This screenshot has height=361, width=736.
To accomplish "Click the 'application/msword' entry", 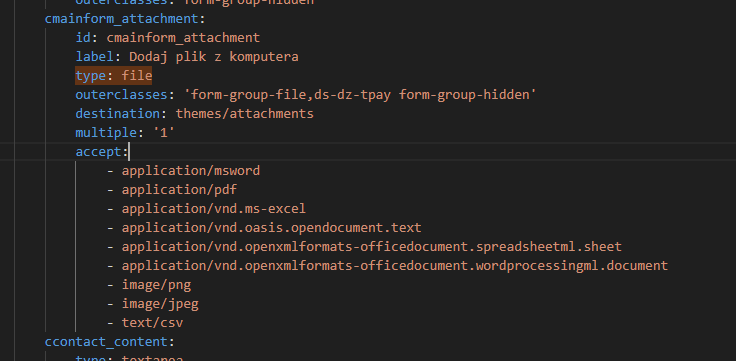I will point(191,171).
